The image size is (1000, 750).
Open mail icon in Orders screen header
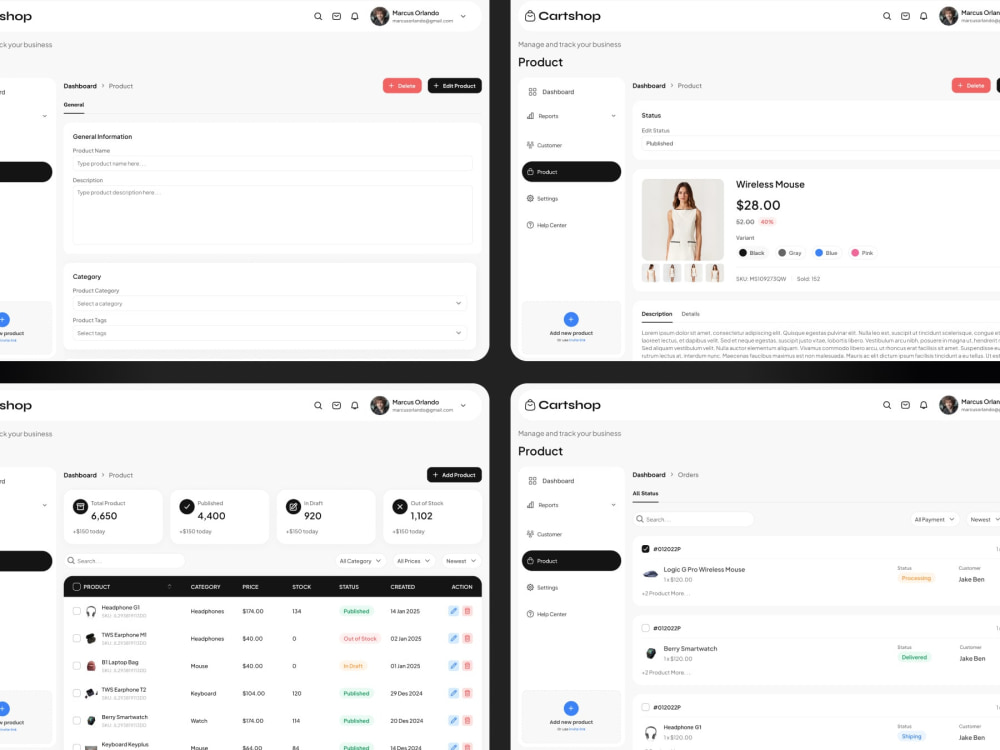(905, 405)
